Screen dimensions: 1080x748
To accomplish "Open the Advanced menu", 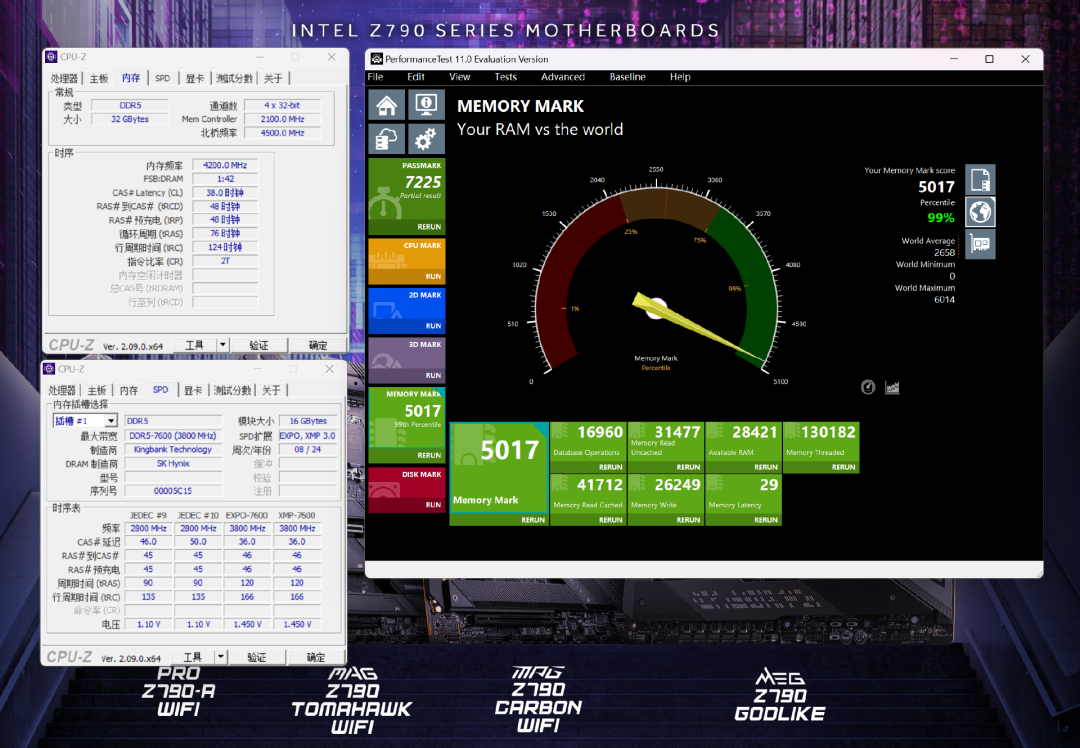I will 563,77.
